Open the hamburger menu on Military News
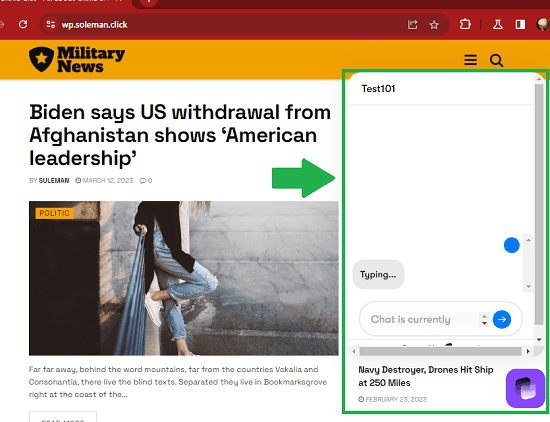550x422 pixels. [470, 60]
